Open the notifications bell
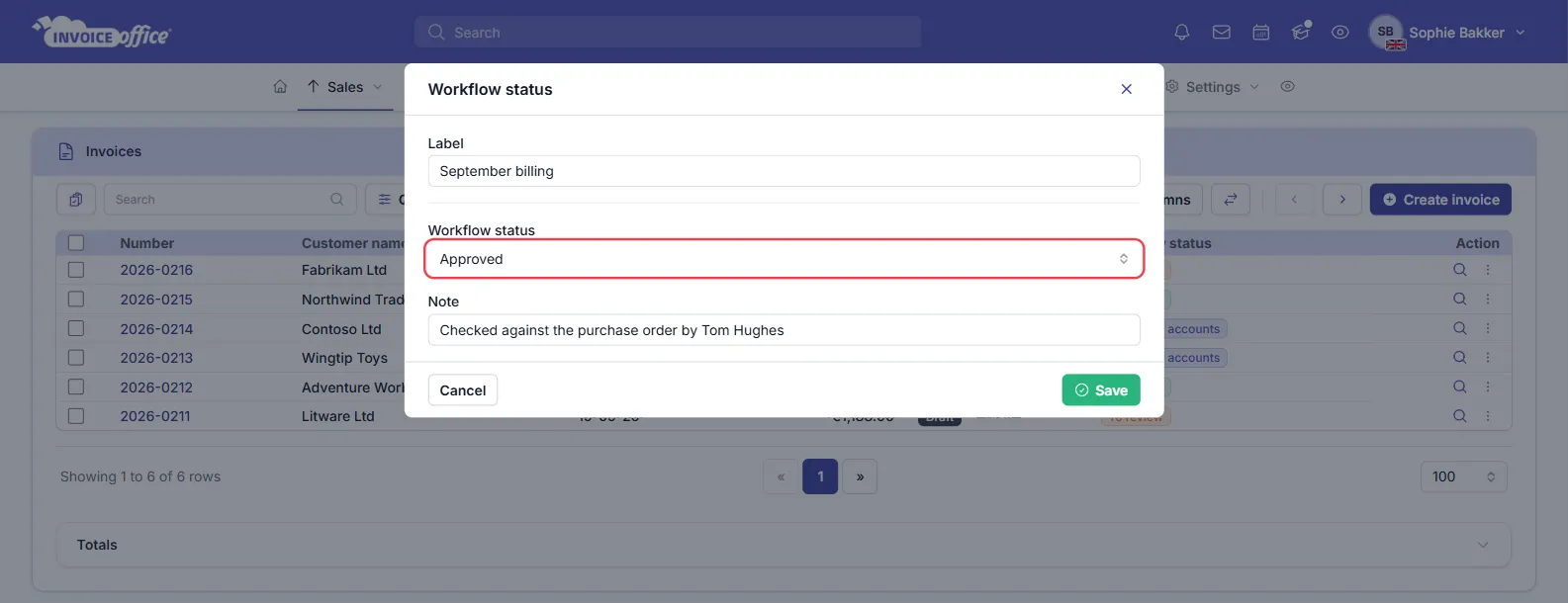Viewport: 1568px width, 603px height. (x=1181, y=33)
